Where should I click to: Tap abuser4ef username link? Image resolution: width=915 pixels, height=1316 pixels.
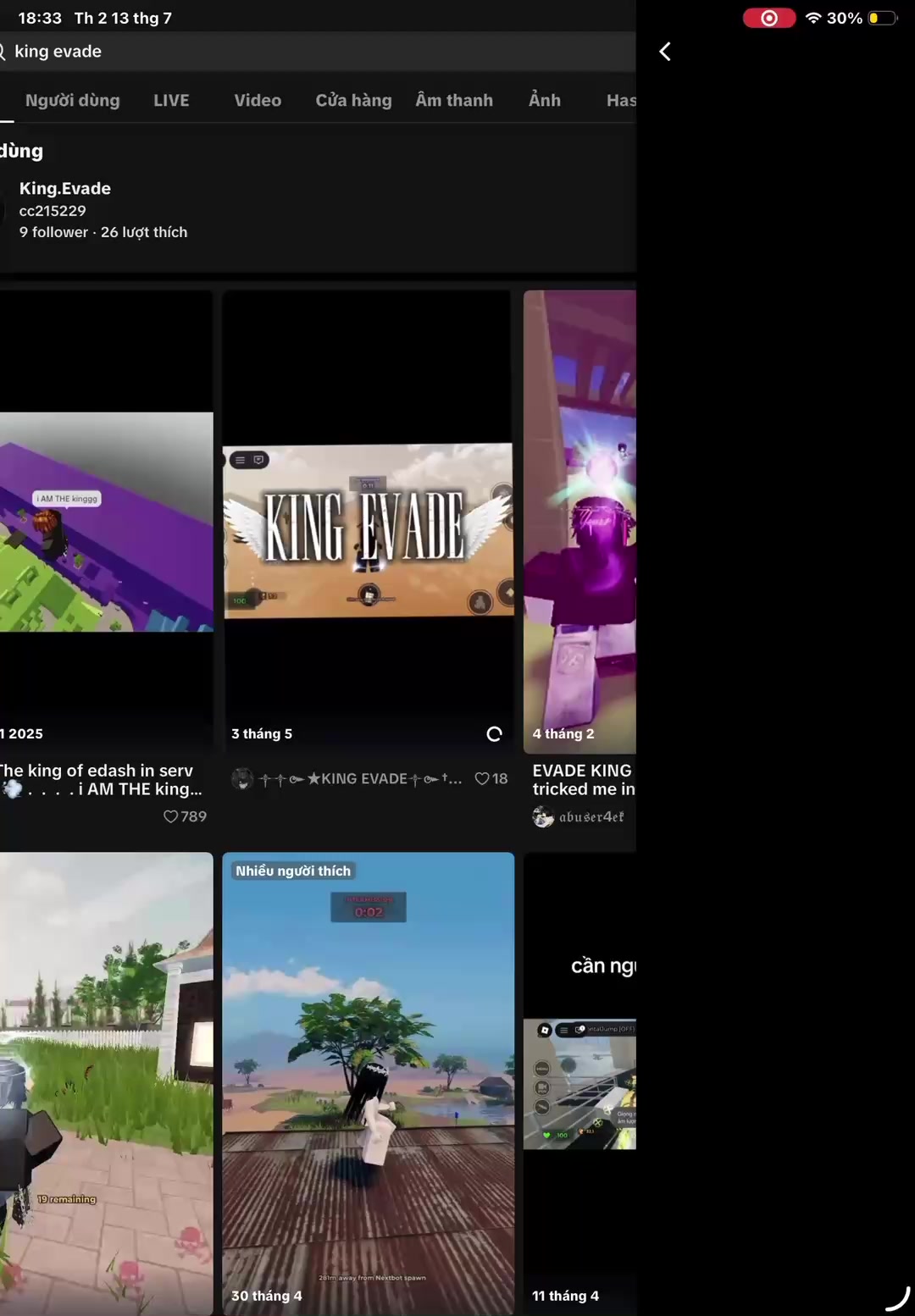pos(591,816)
